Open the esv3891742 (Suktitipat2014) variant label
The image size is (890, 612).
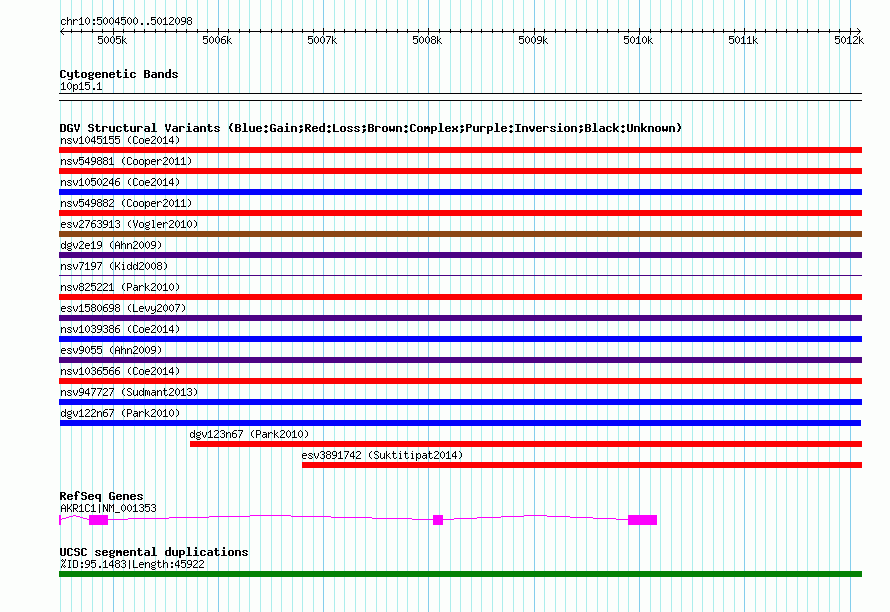pyautogui.click(x=382, y=455)
